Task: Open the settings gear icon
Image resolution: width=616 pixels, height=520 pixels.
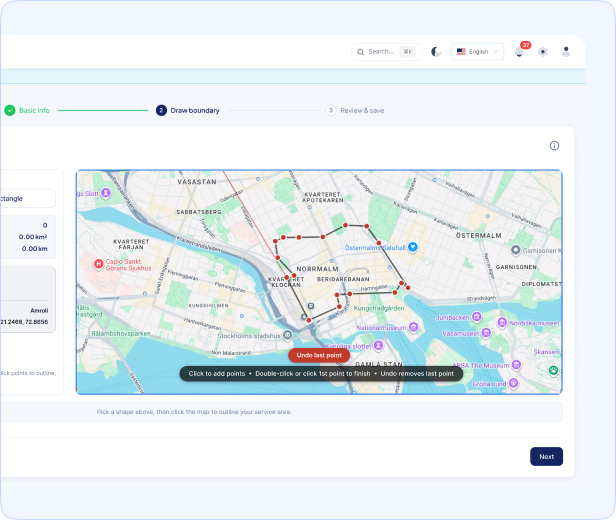Action: pos(543,51)
